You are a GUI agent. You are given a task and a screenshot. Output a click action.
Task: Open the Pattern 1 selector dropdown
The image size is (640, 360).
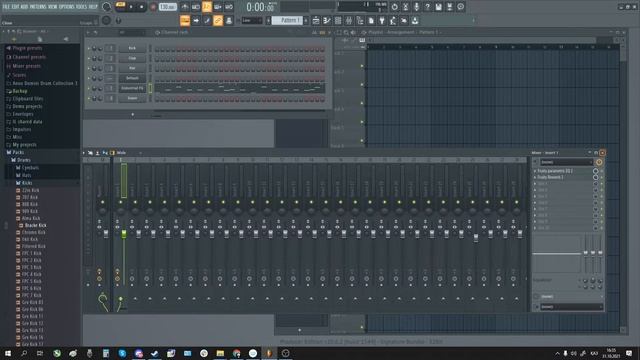point(287,20)
